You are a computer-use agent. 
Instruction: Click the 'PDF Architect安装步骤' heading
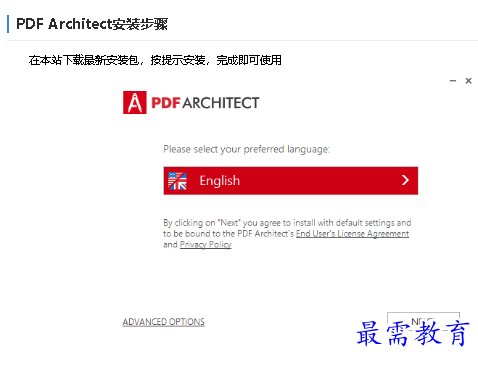[92, 24]
